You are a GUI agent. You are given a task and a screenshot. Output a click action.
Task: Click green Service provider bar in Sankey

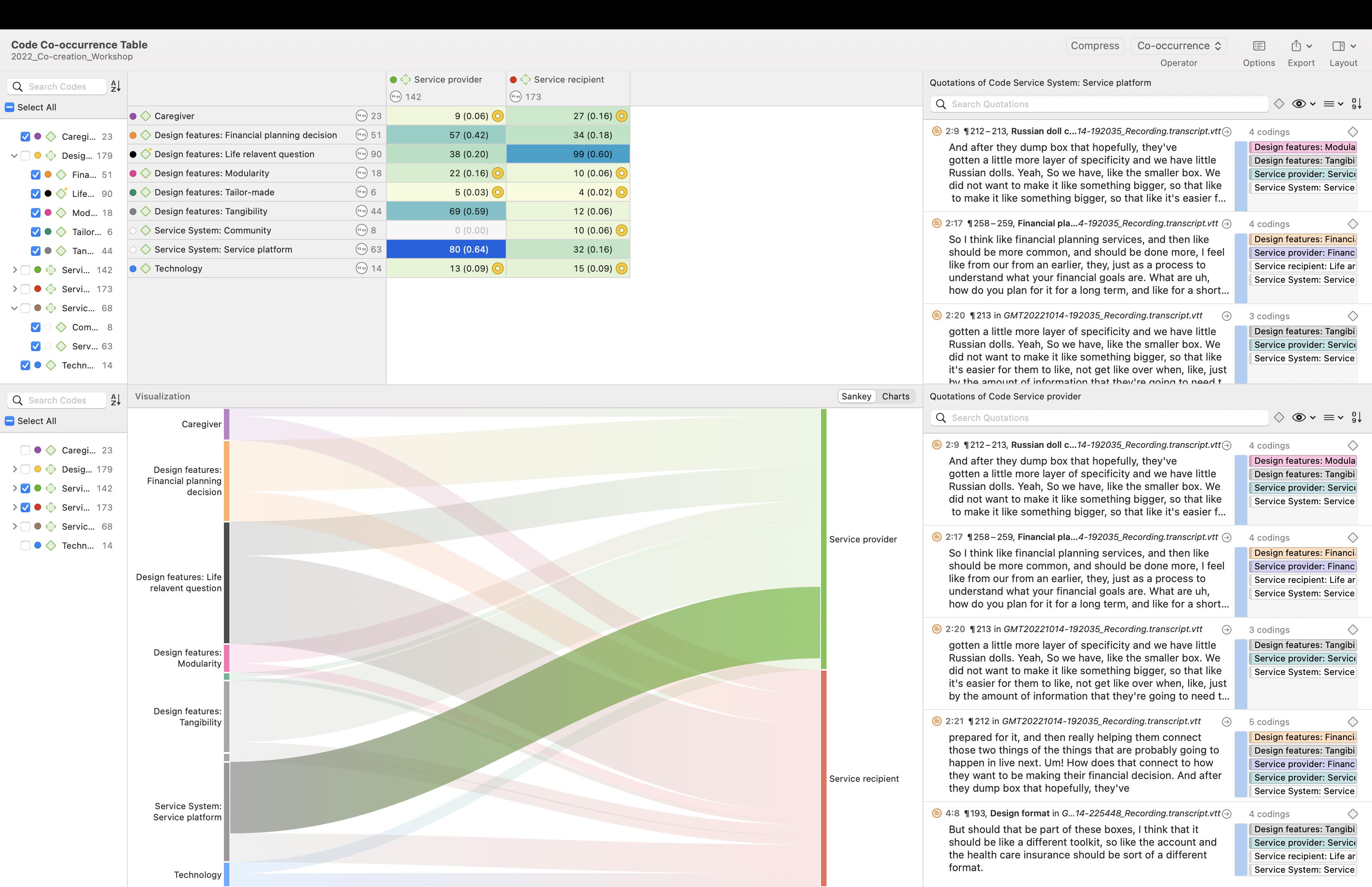[x=823, y=538]
